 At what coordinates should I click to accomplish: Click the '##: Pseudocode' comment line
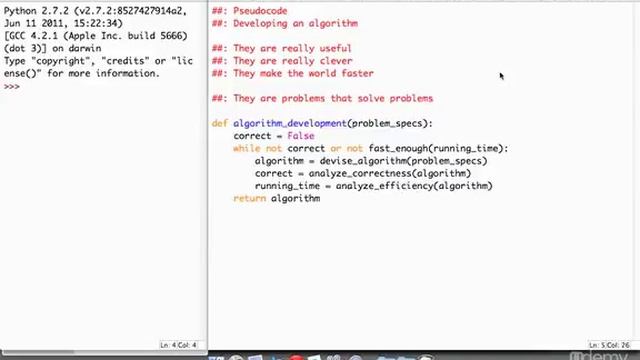coord(249,11)
